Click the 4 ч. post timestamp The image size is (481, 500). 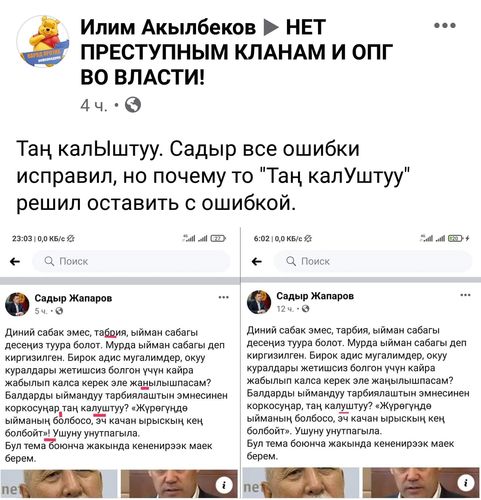pyautogui.click(x=94, y=106)
